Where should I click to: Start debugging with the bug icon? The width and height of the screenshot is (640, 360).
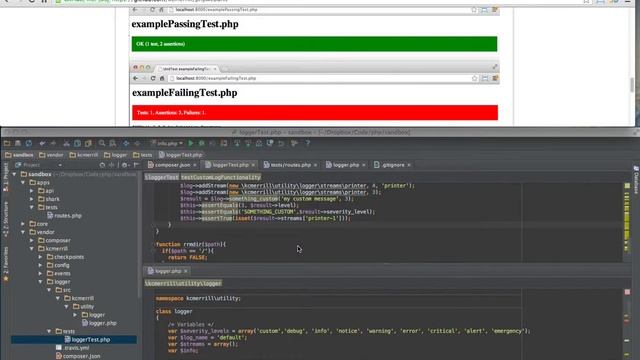tap(201, 143)
